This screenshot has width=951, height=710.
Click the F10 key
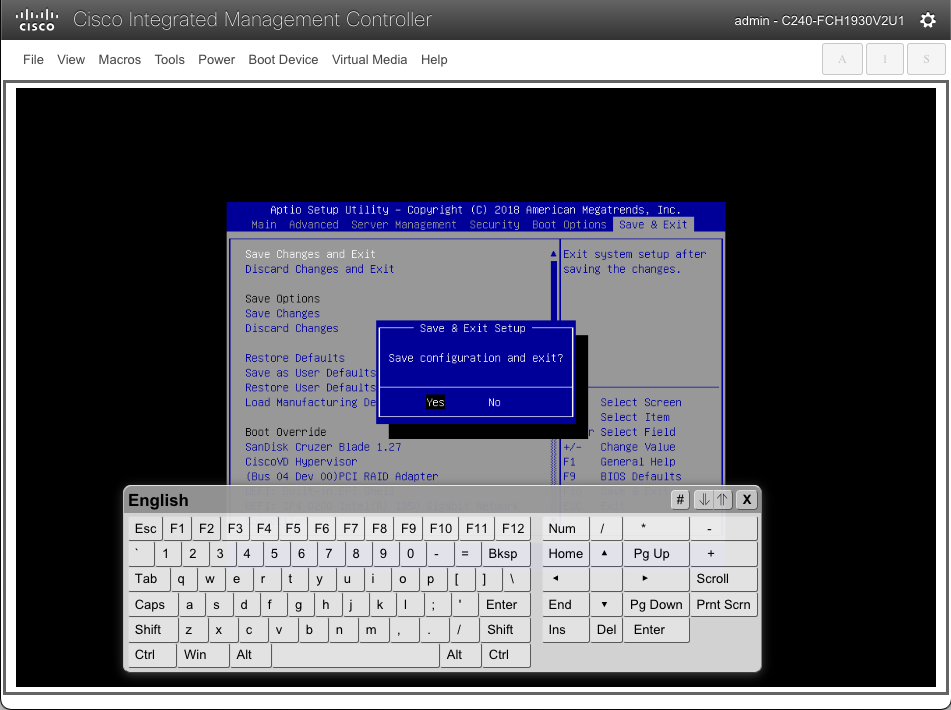pos(441,528)
